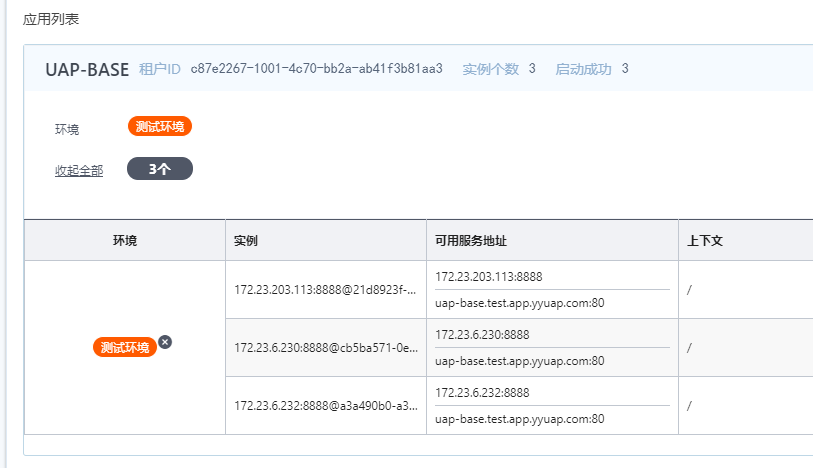Click service address 172.23.203.113:8888

tap(488, 277)
